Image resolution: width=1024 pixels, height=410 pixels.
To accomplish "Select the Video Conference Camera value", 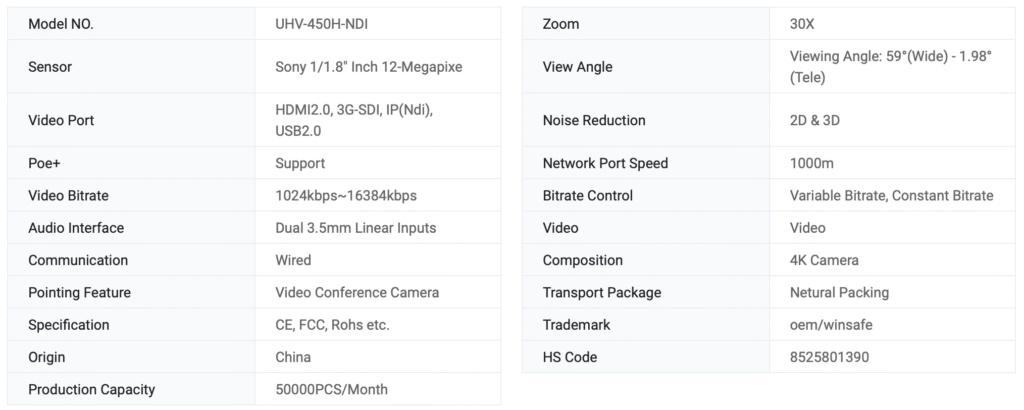I will pos(357,293).
